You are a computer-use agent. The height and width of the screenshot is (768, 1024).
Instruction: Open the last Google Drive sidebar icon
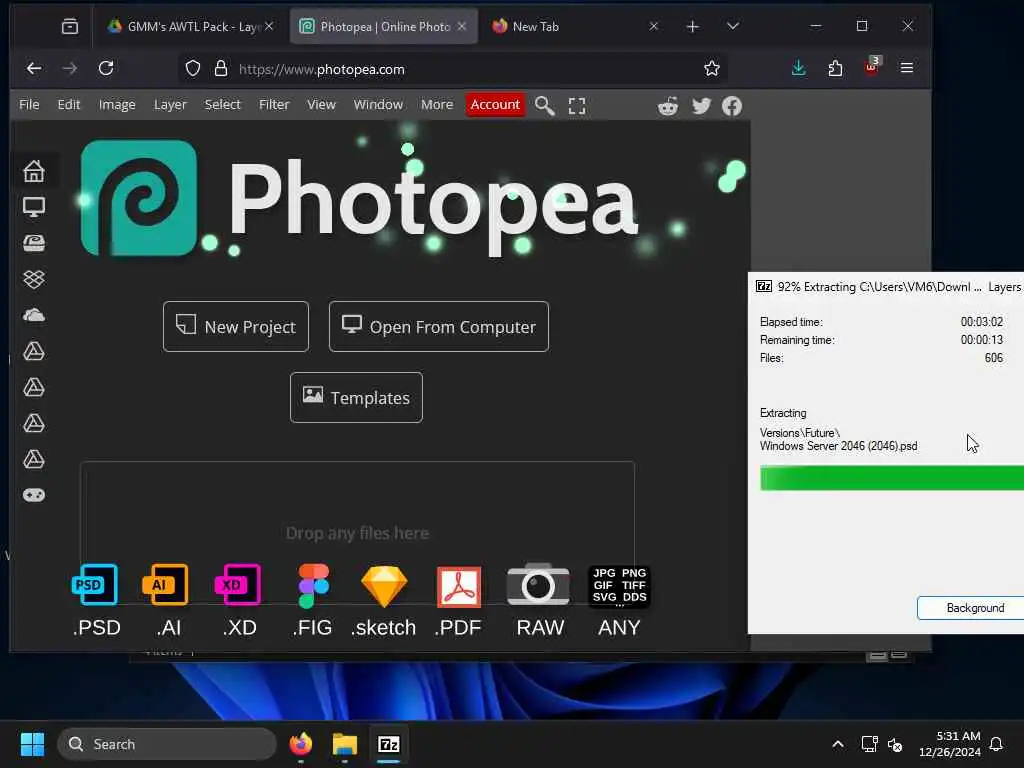(34, 459)
